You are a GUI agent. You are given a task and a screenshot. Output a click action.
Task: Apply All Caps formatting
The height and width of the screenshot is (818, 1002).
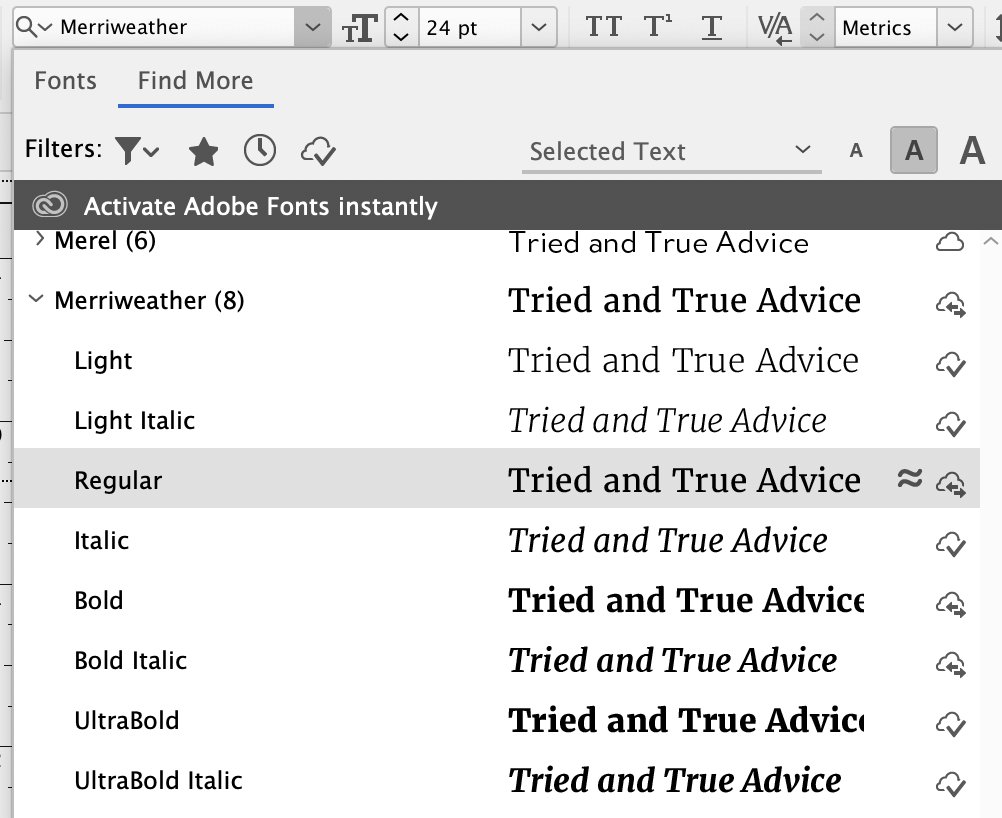pyautogui.click(x=604, y=27)
